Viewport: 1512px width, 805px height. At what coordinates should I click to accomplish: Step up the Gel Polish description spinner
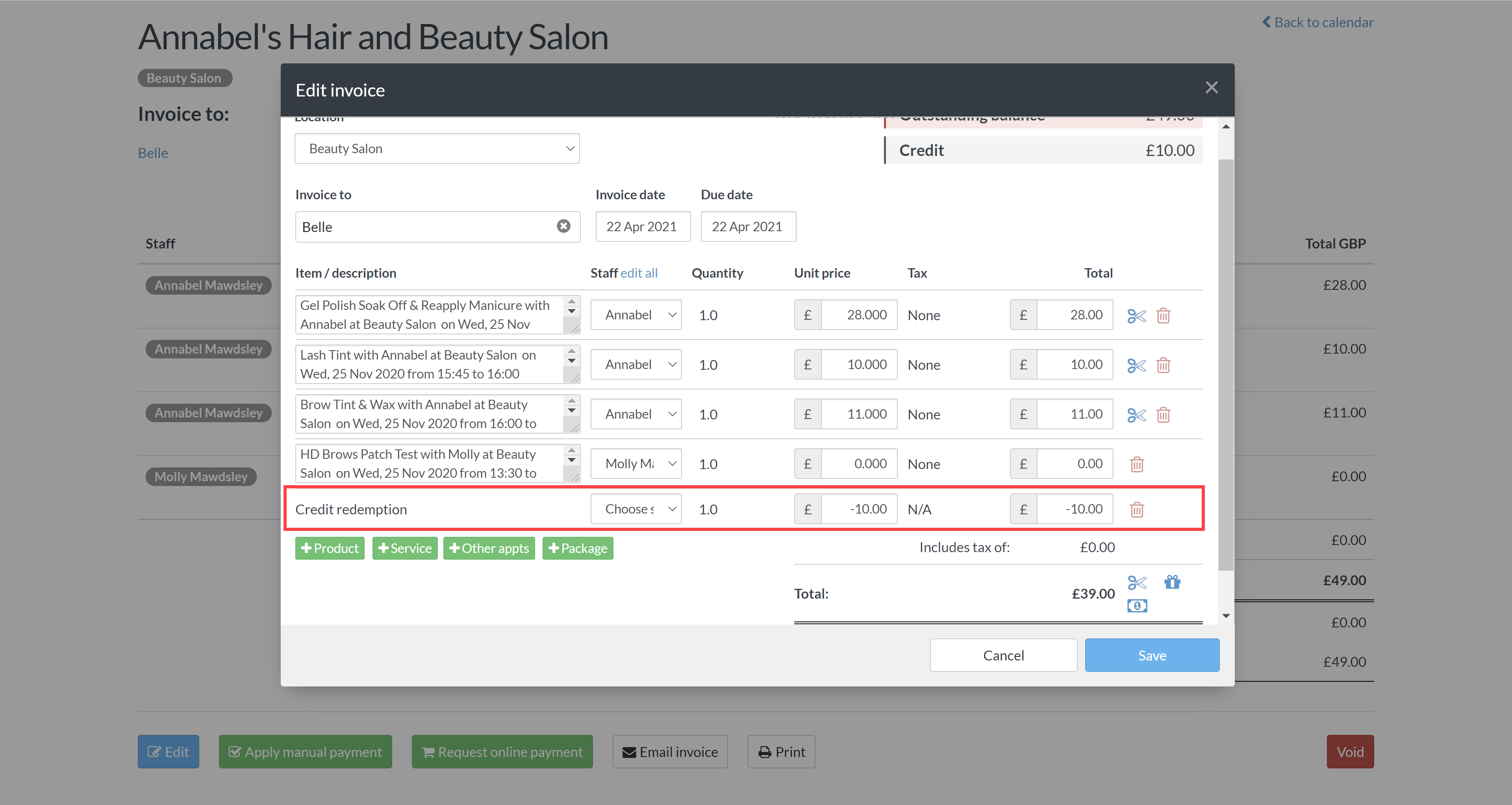pos(571,301)
